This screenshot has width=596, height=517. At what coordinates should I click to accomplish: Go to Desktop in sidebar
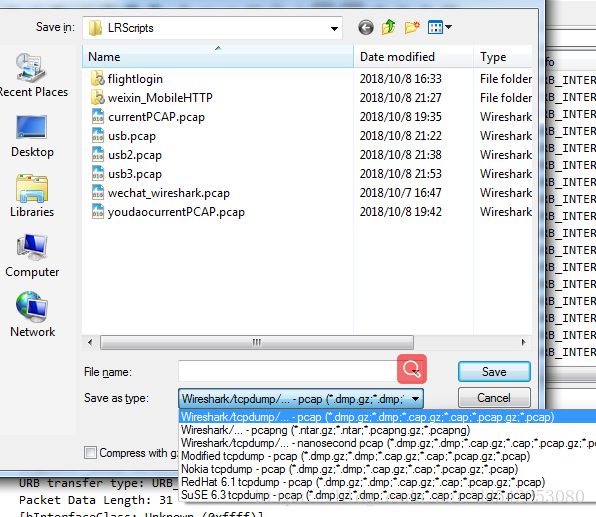pyautogui.click(x=32, y=136)
